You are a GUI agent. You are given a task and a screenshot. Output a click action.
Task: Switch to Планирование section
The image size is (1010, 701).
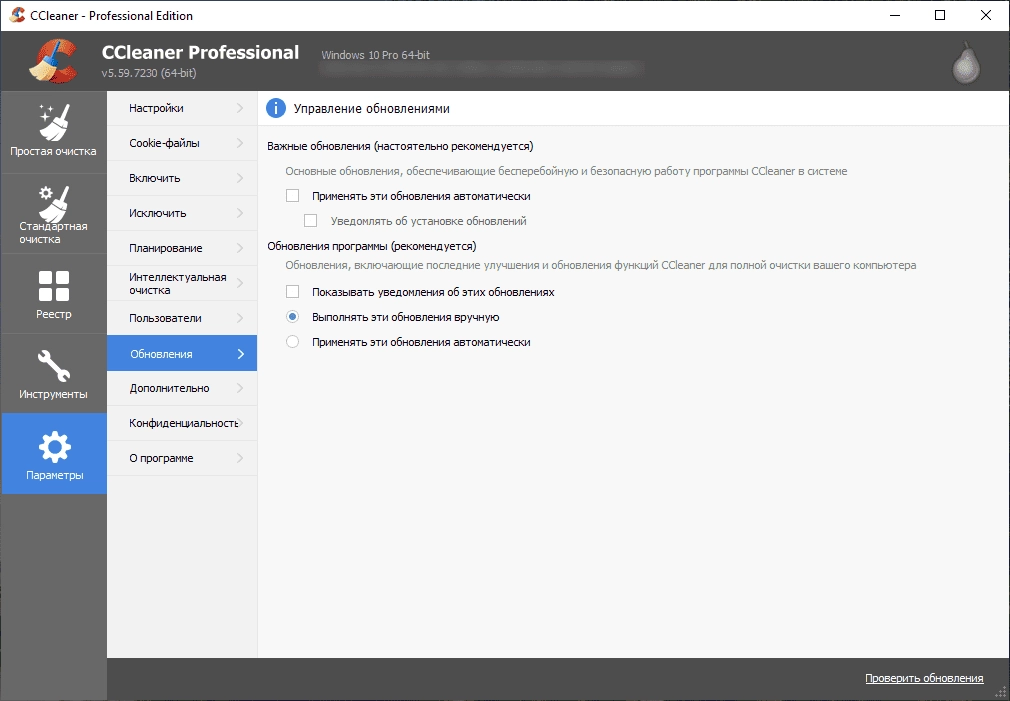(x=182, y=248)
